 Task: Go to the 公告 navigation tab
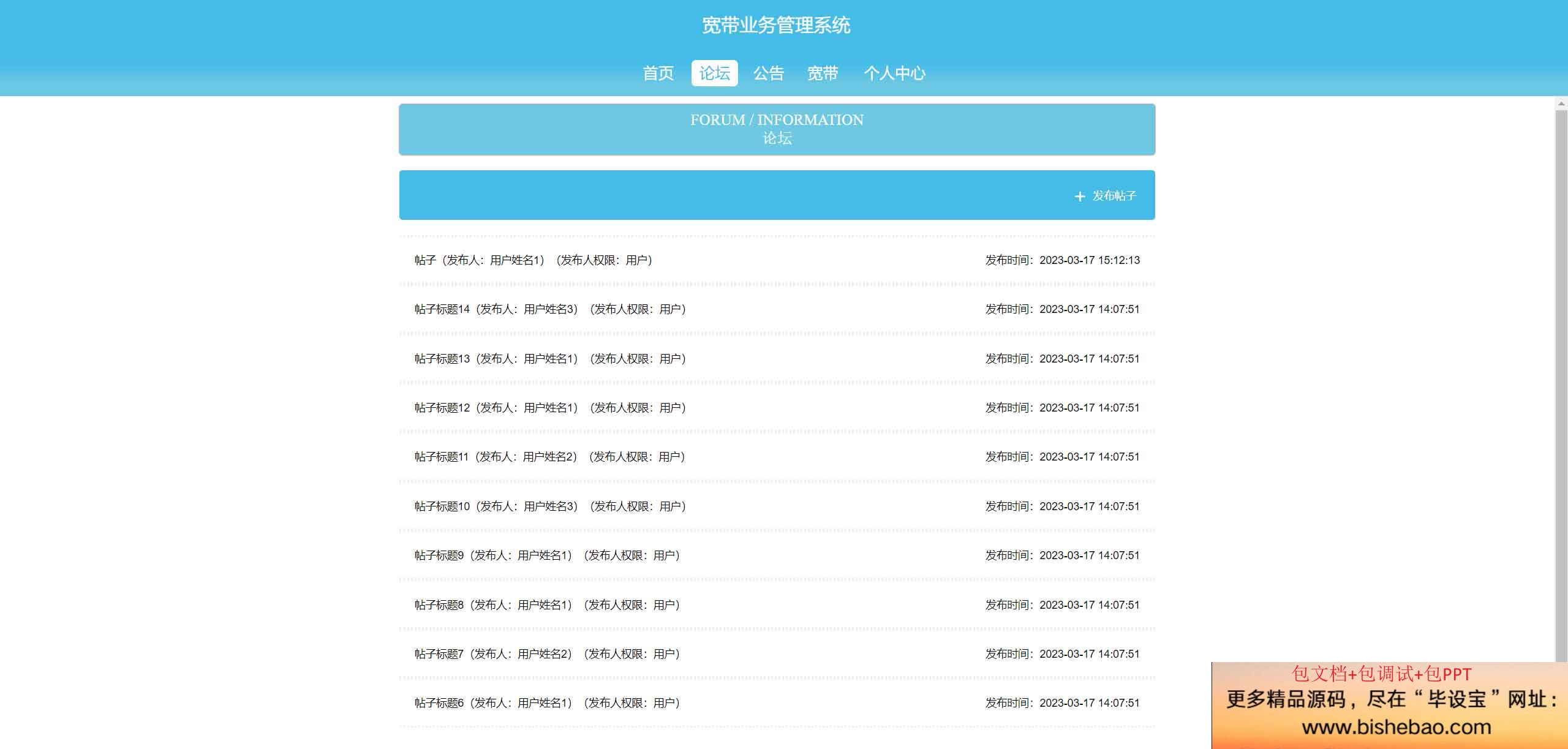(769, 73)
